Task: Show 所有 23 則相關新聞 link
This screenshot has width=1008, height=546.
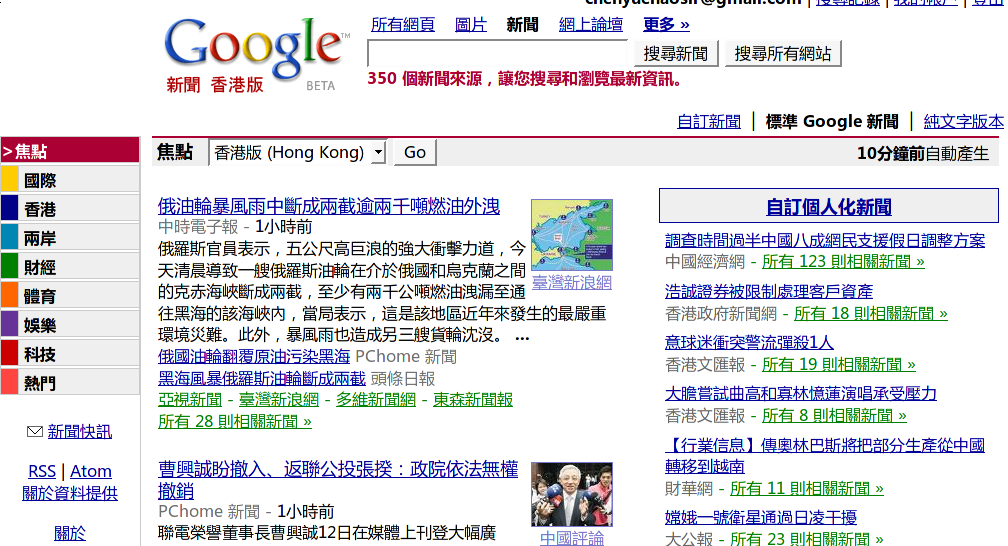Action: point(806,538)
